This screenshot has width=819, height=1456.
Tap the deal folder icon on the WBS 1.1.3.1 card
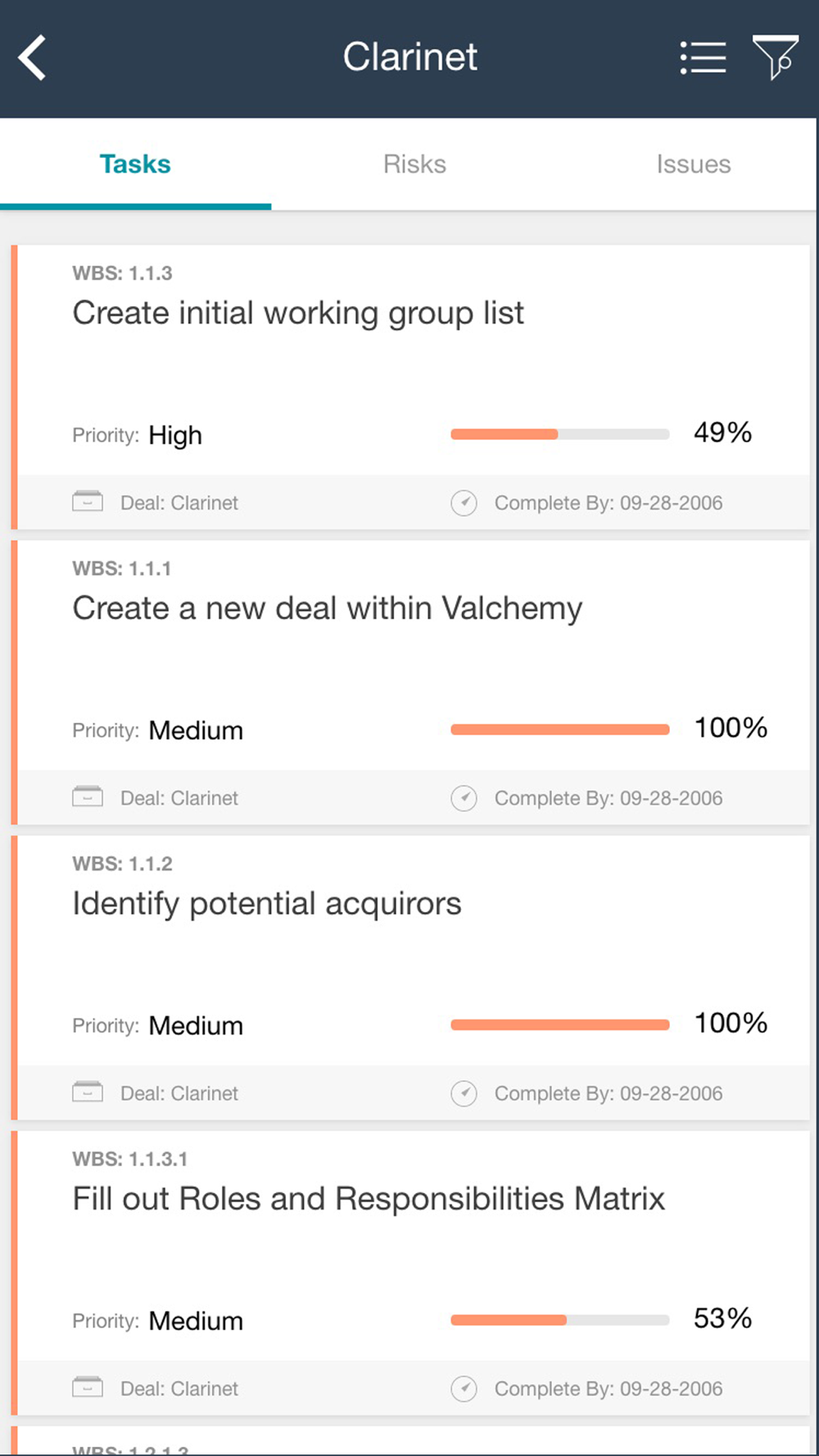88,1387
